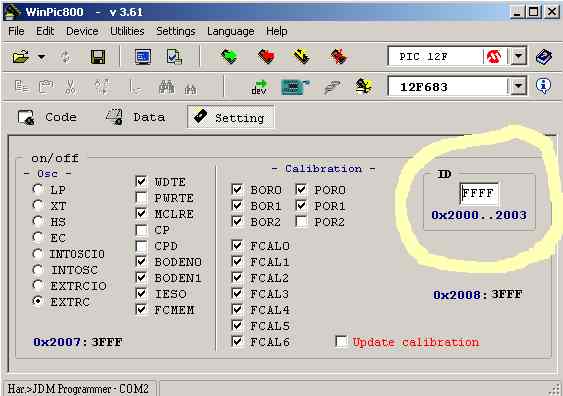Select the XT oscillator option
563x396 pixels.
(38, 205)
